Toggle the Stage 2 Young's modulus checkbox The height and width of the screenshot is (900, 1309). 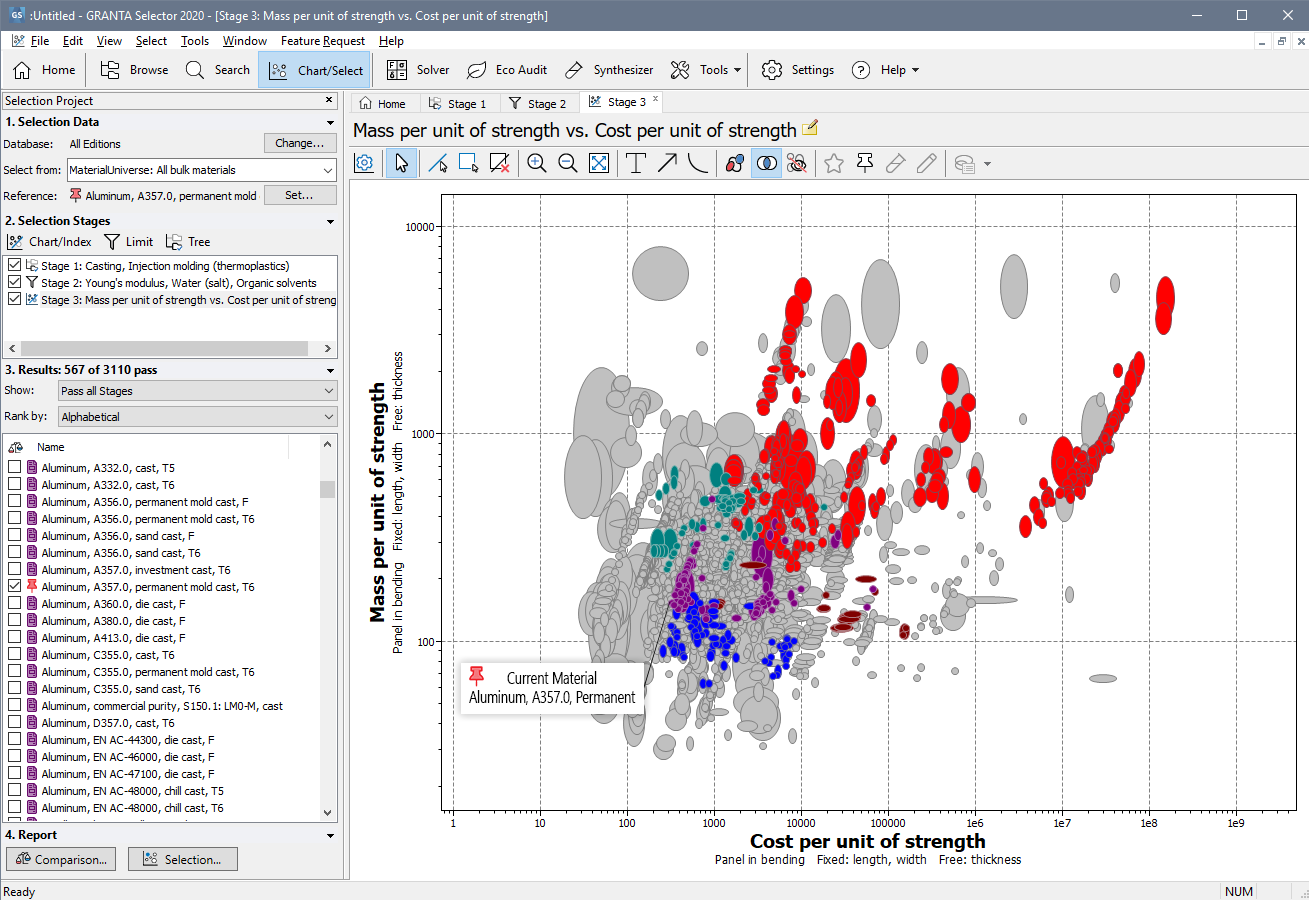pos(14,283)
